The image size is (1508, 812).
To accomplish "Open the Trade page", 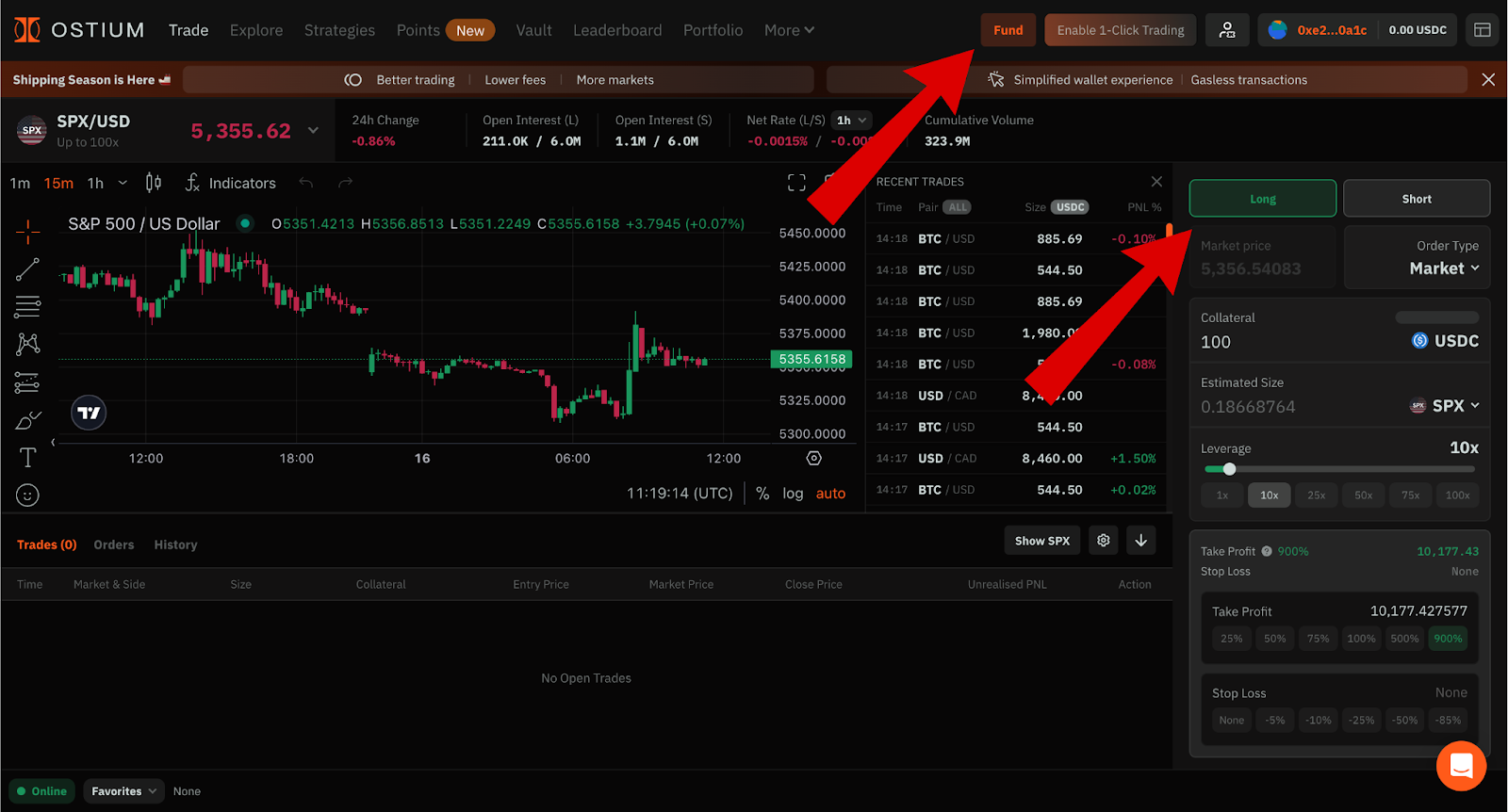I will tap(188, 30).
